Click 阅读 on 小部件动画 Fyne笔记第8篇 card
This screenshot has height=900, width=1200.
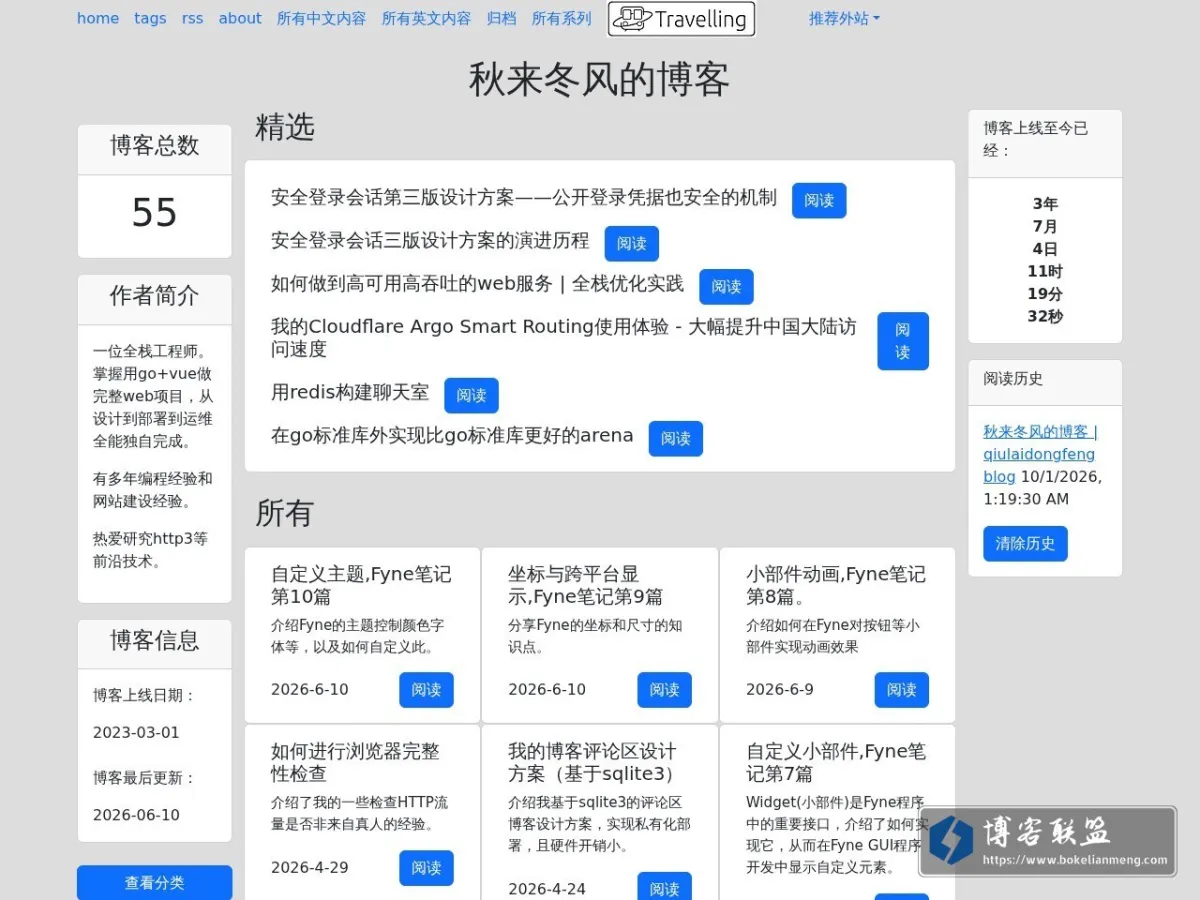(902, 690)
